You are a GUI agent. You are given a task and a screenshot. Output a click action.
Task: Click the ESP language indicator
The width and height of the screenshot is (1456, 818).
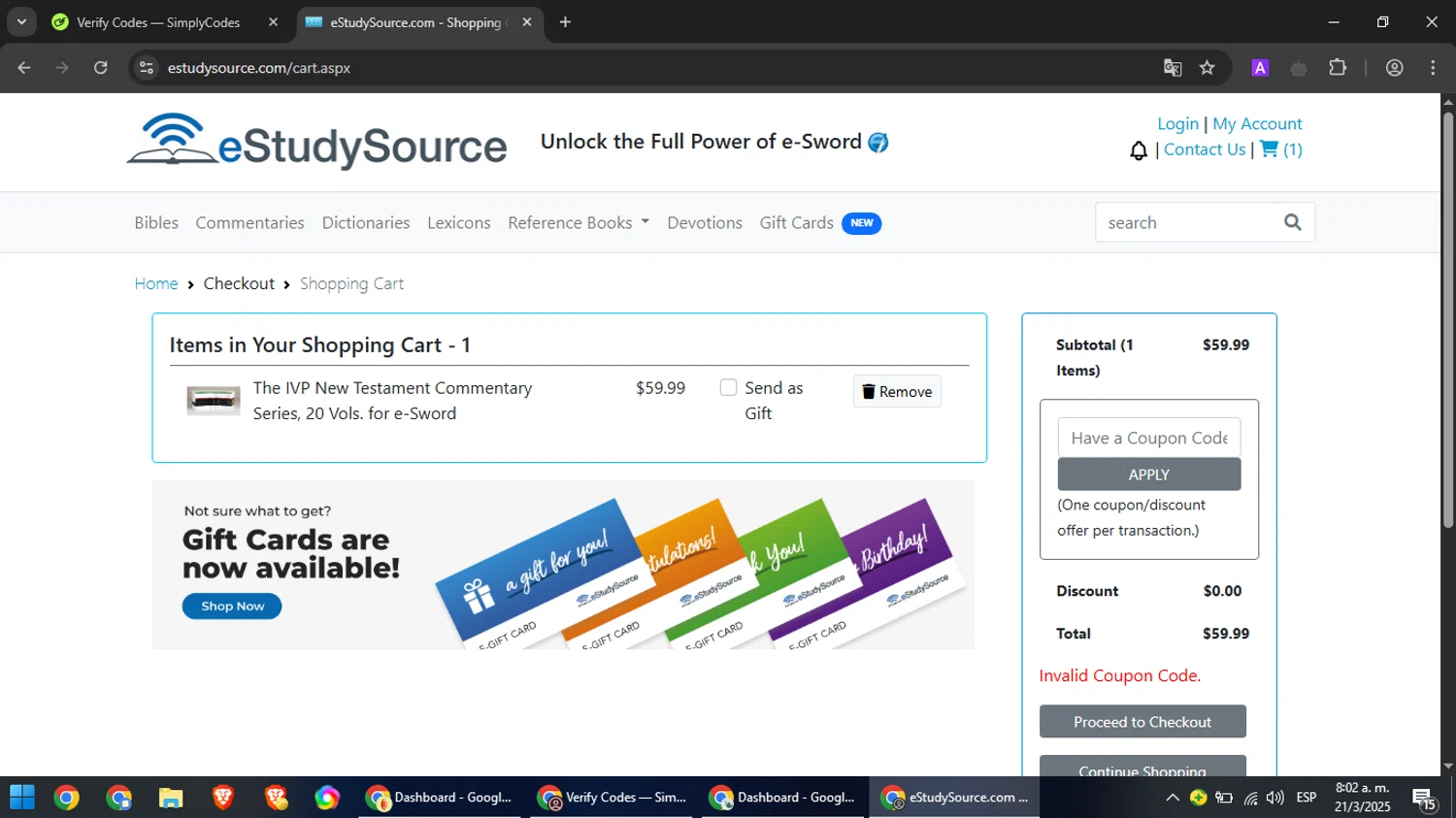coord(1307,798)
